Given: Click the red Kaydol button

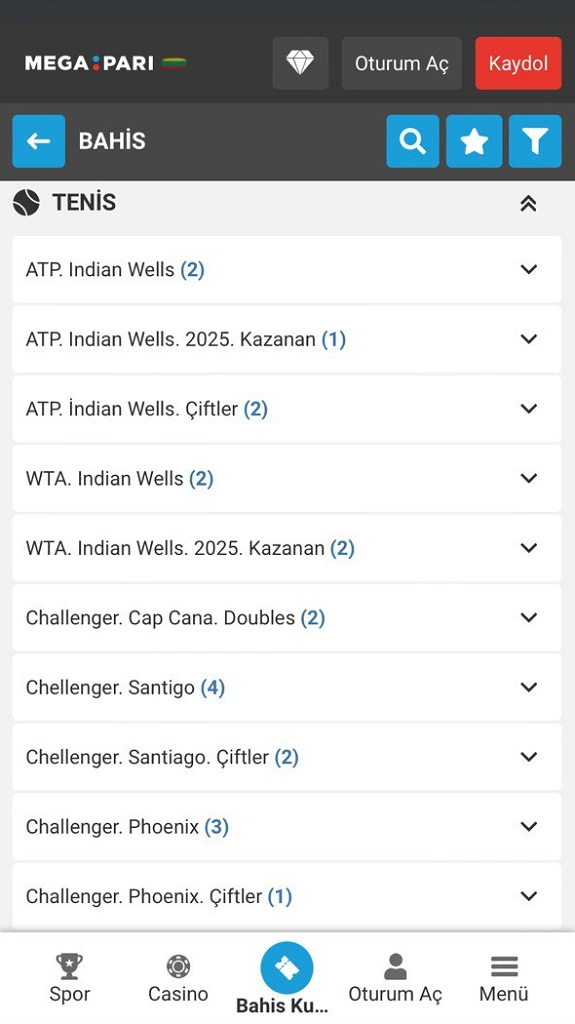Looking at the screenshot, I should pyautogui.click(x=518, y=63).
